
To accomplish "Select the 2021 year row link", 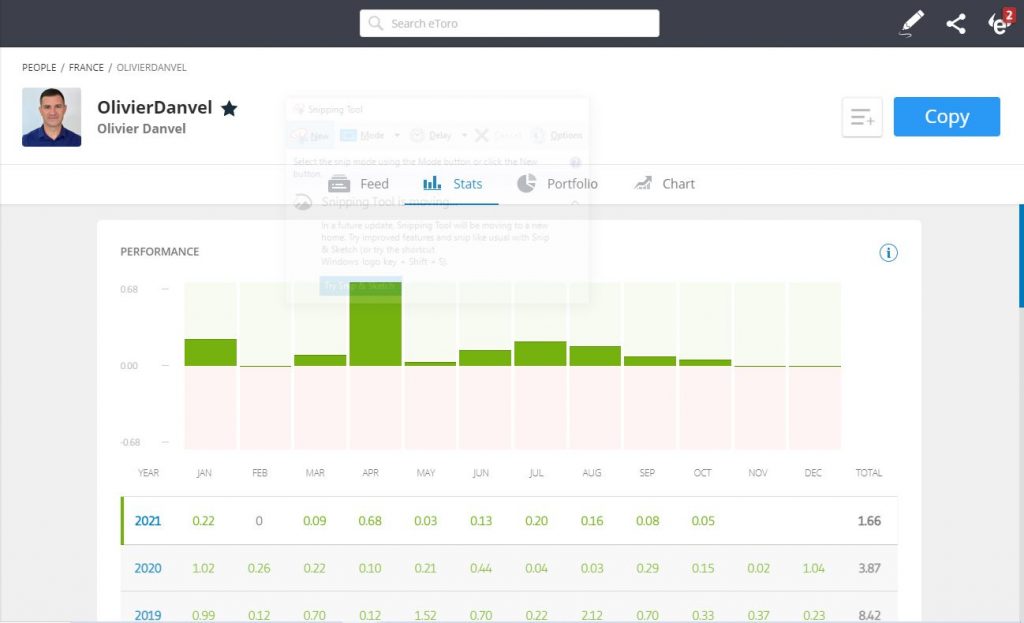I will click(148, 521).
